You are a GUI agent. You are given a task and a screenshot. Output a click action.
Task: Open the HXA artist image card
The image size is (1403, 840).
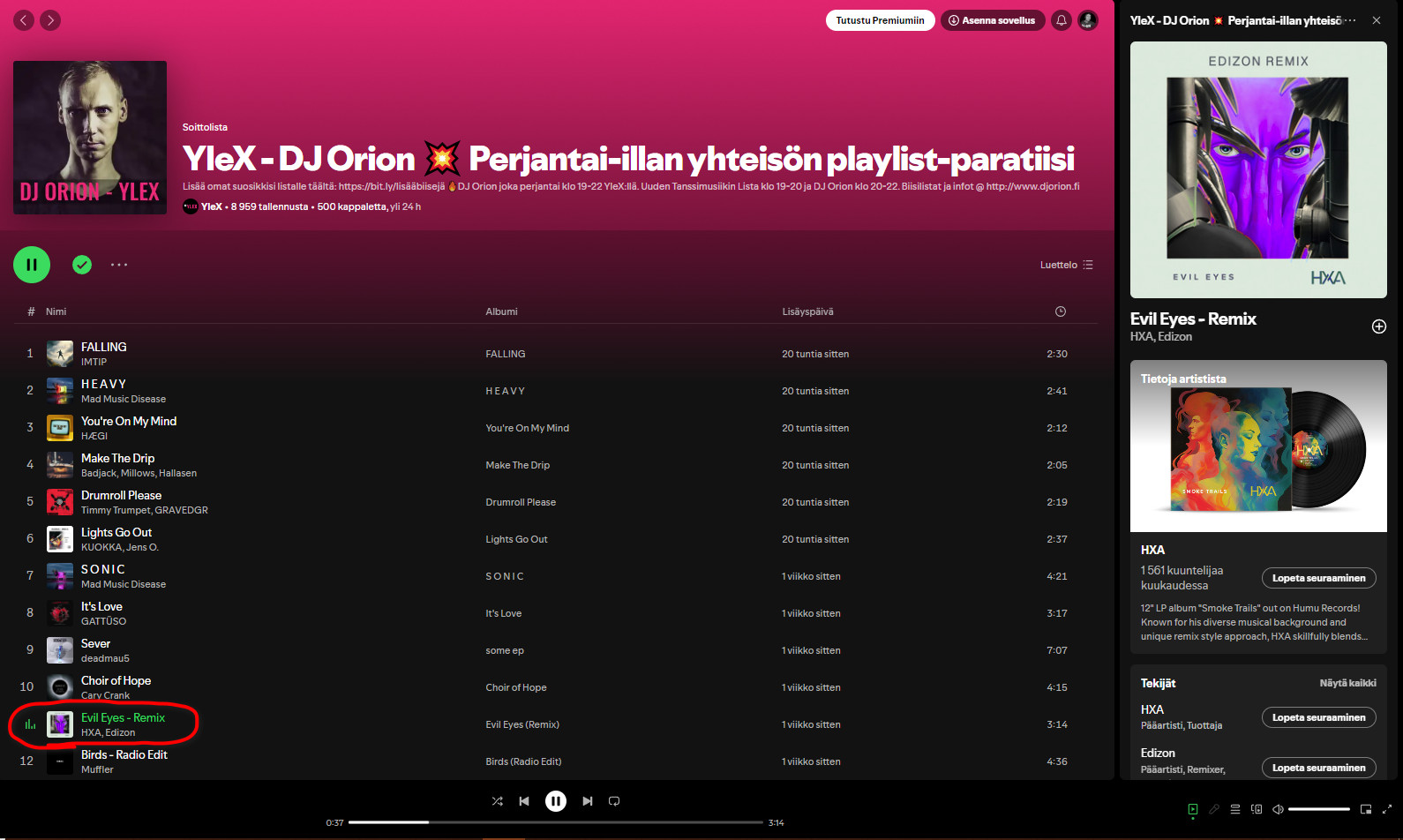click(1258, 446)
